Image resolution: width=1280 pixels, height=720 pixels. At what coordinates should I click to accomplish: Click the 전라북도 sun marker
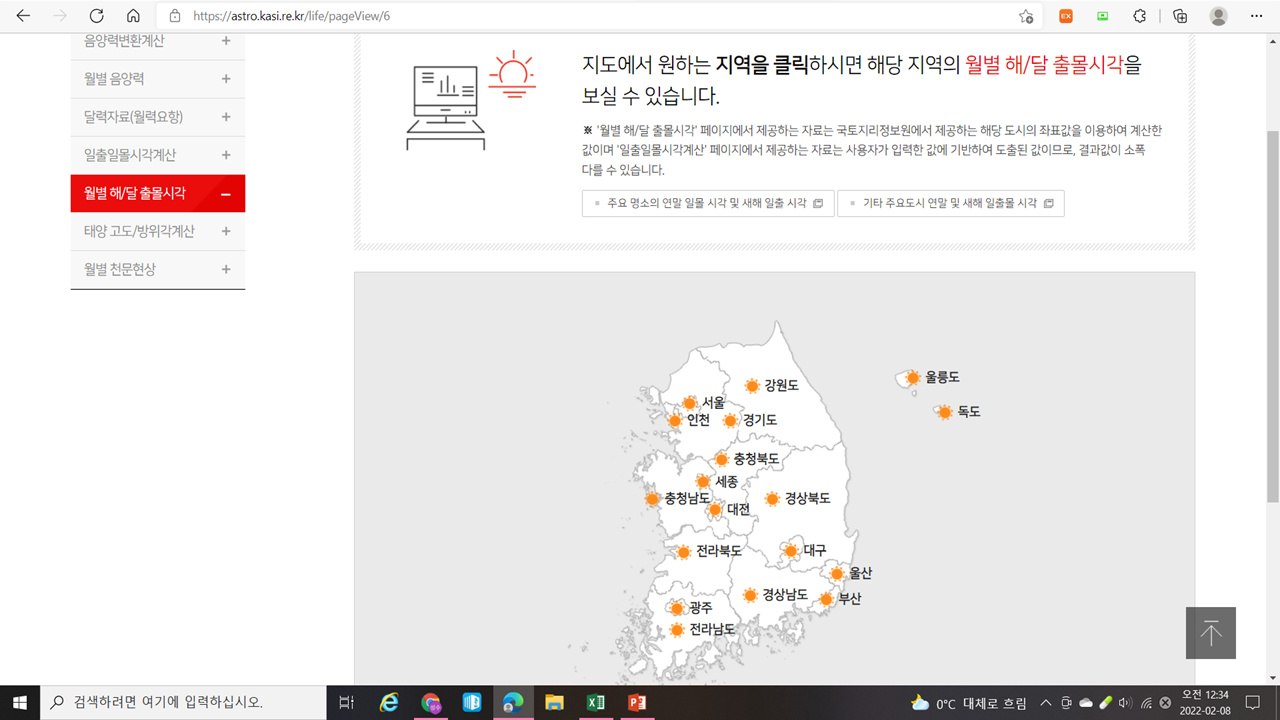pyautogui.click(x=684, y=552)
